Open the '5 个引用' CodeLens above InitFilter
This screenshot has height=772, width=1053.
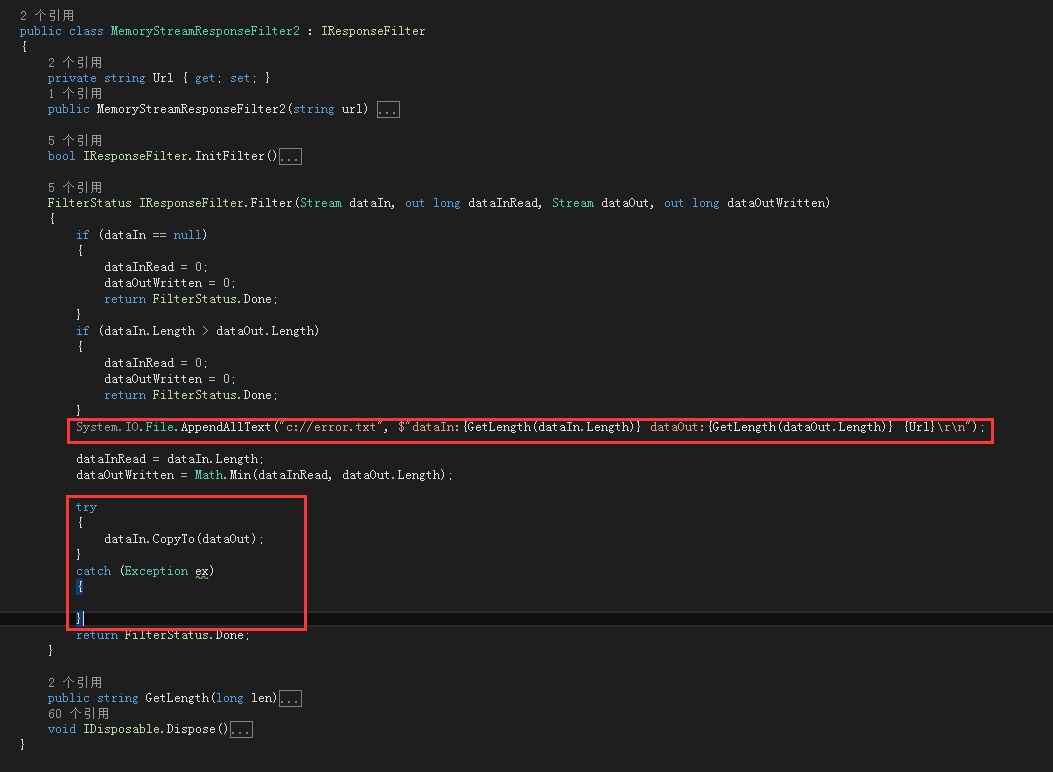click(x=75, y=140)
